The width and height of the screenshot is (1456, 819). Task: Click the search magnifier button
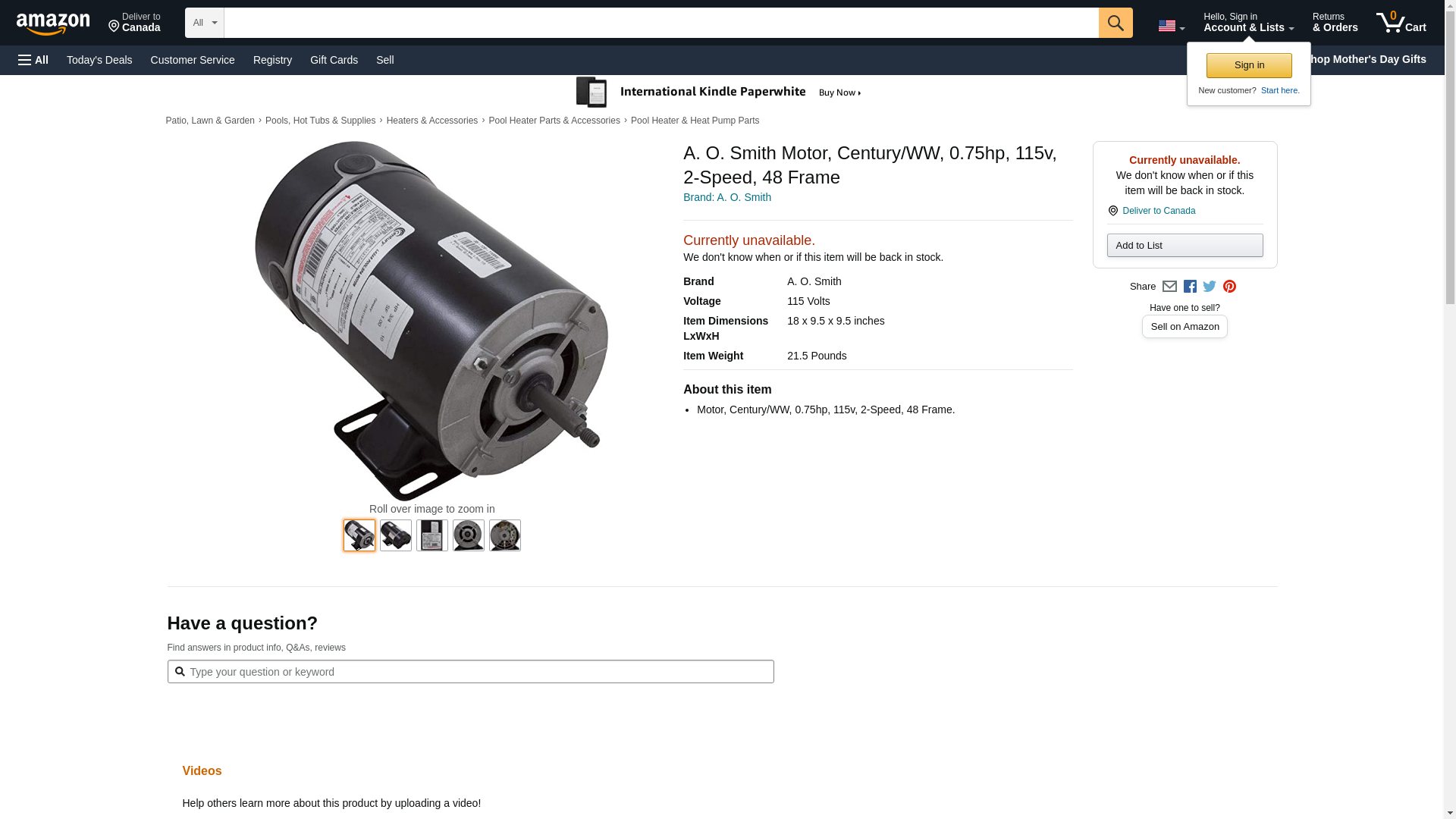pyautogui.click(x=1116, y=23)
